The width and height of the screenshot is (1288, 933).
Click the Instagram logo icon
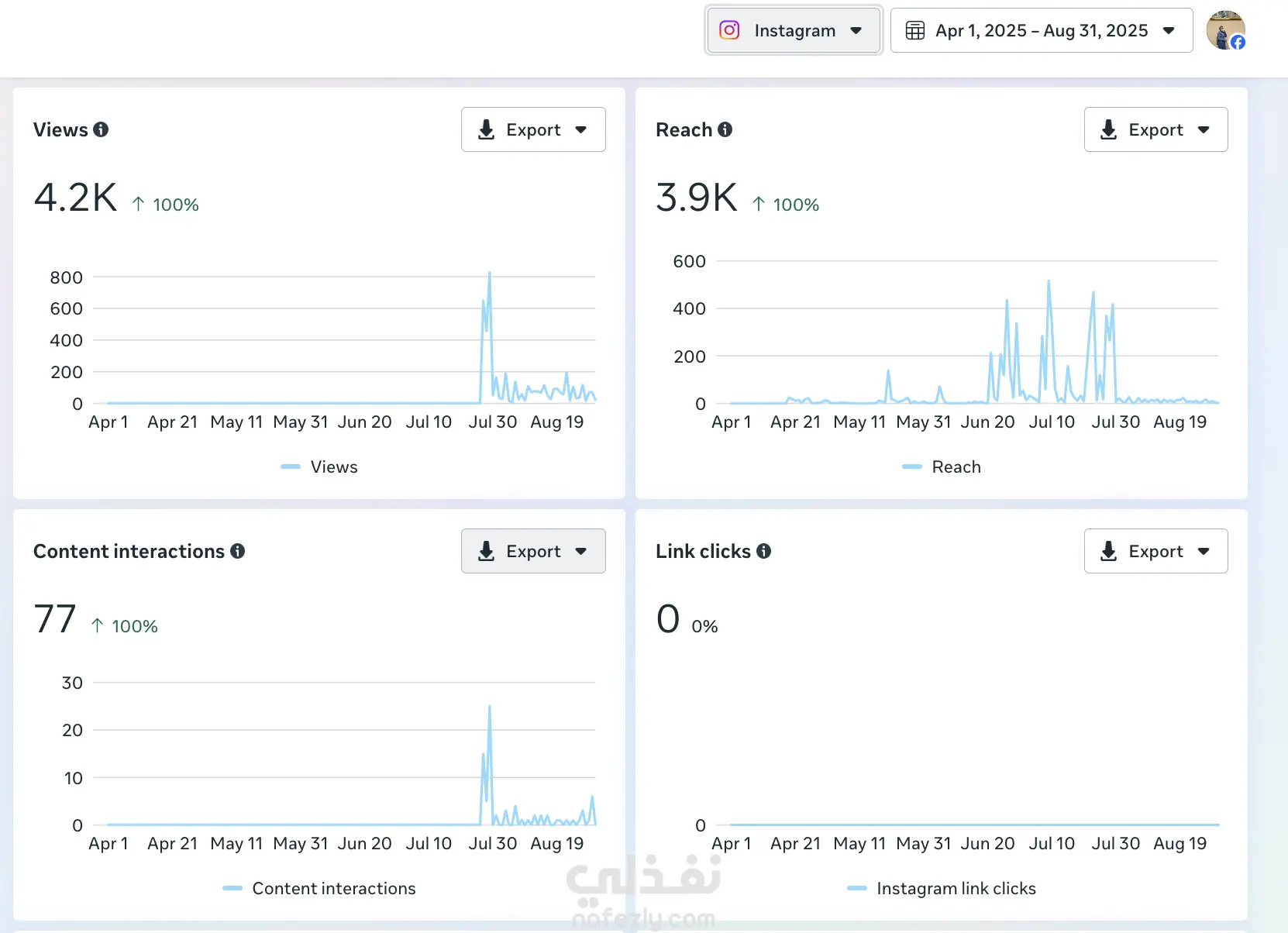(729, 30)
